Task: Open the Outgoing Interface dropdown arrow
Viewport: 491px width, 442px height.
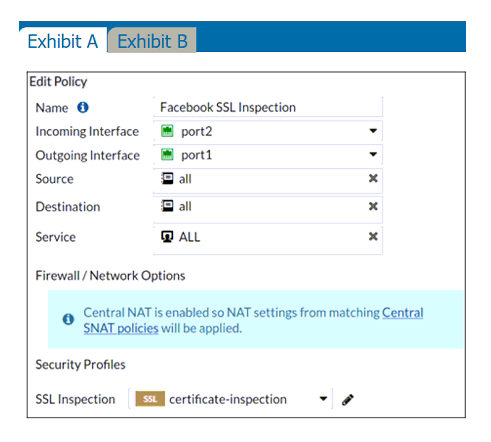Action: [373, 154]
